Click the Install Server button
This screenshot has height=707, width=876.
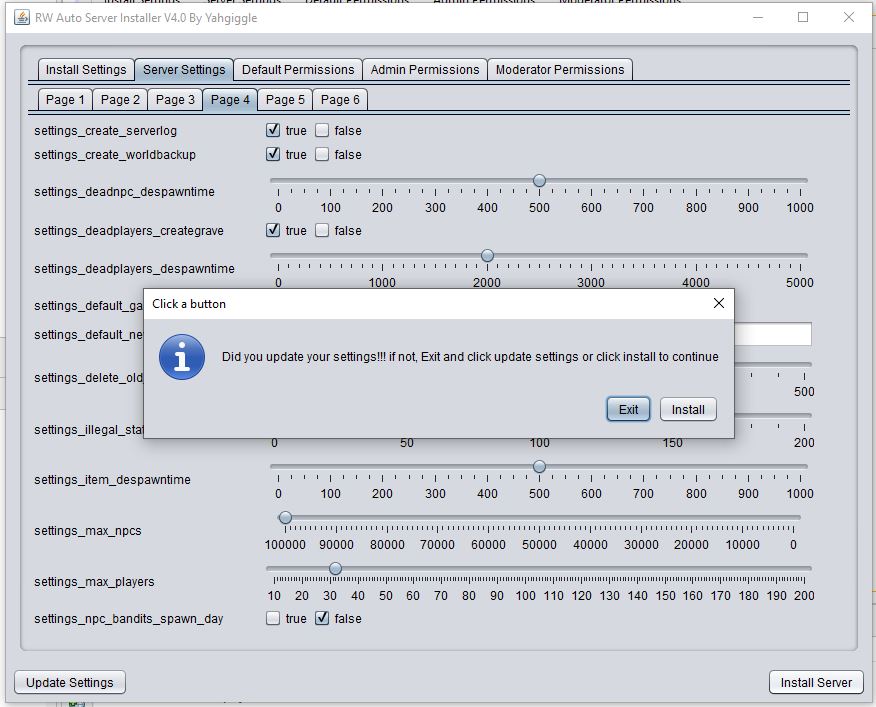click(816, 682)
